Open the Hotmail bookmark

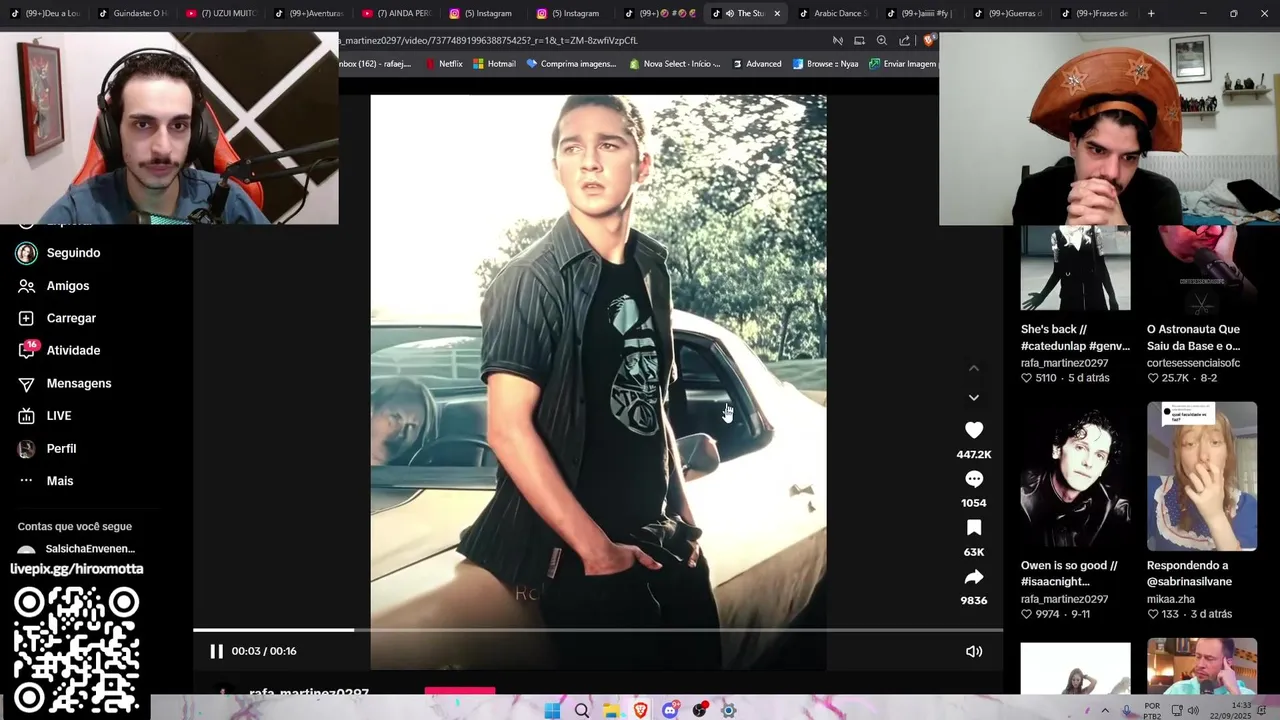coord(494,64)
